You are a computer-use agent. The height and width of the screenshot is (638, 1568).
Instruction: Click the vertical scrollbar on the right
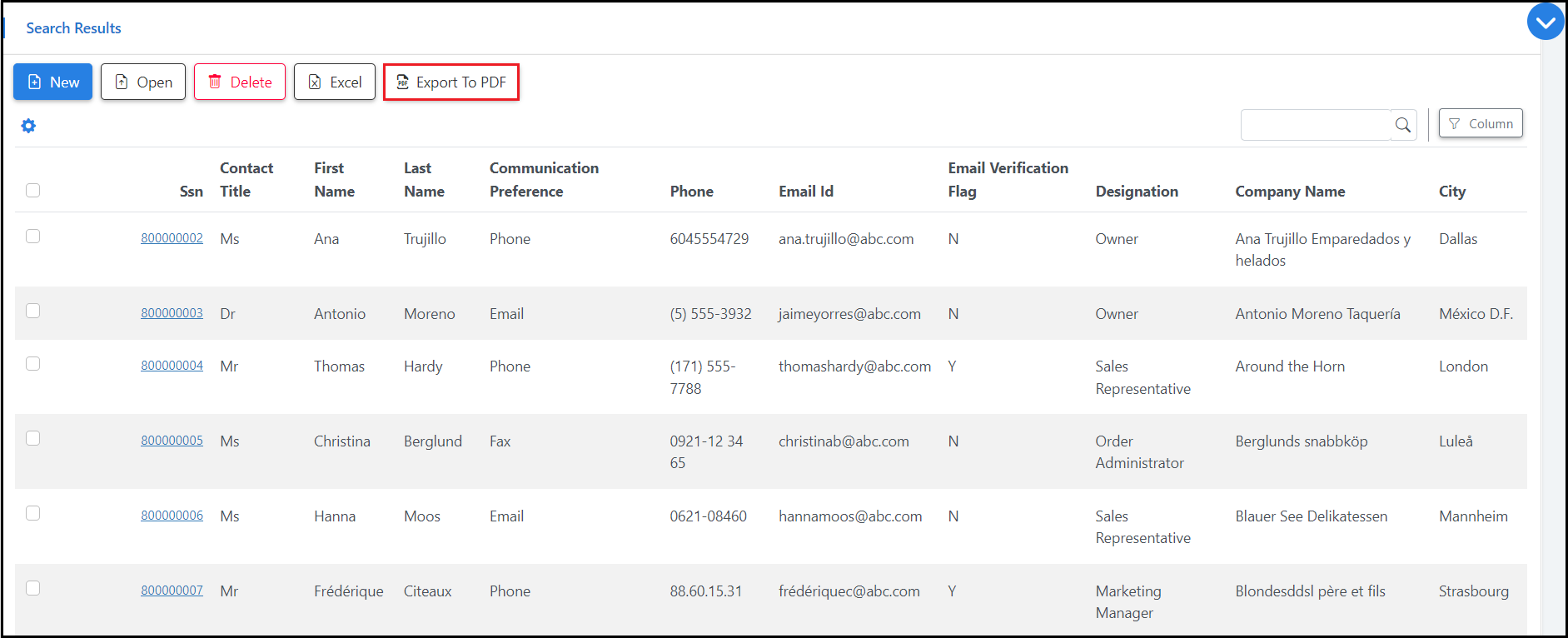tap(1552, 333)
